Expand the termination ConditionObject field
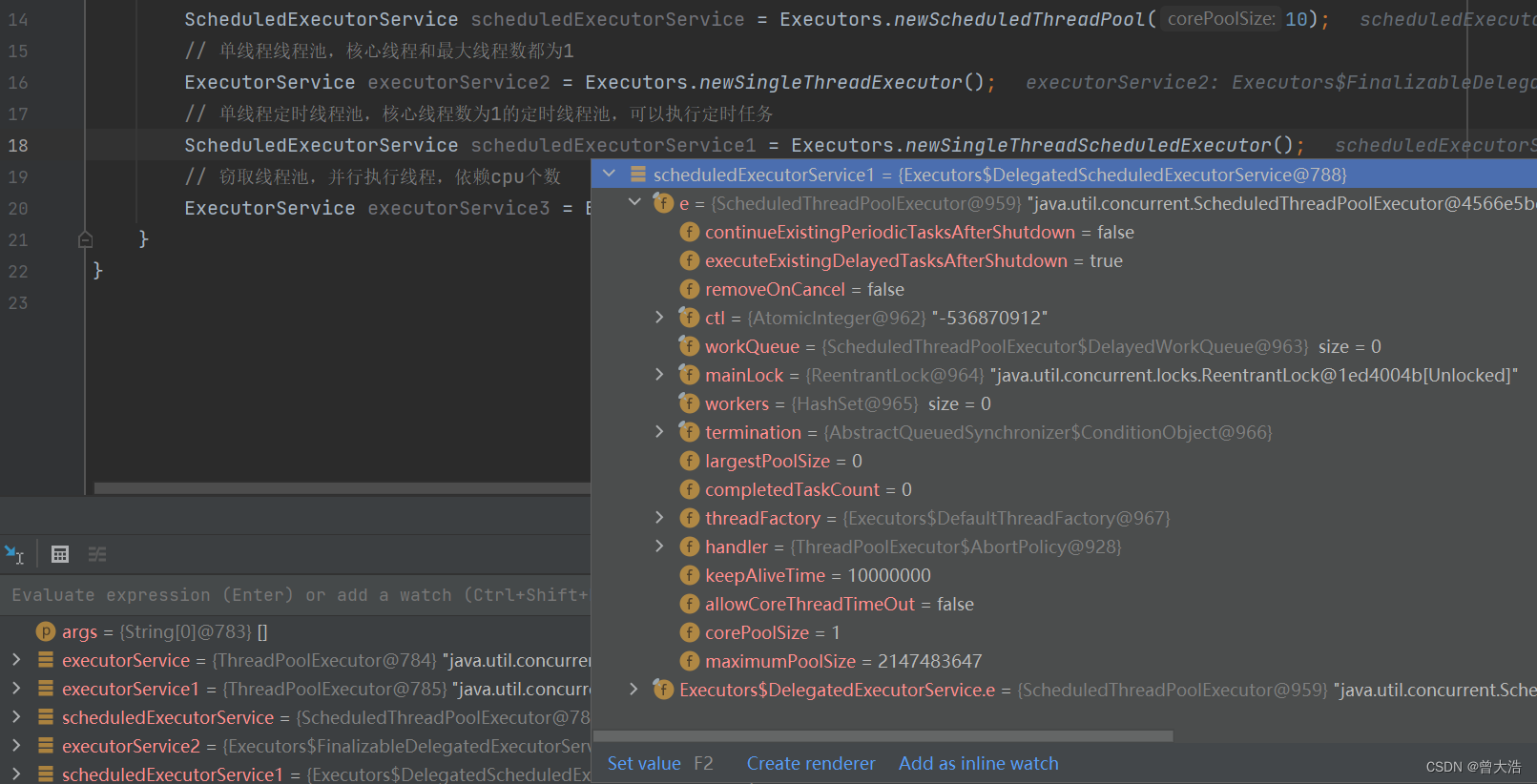 659,432
